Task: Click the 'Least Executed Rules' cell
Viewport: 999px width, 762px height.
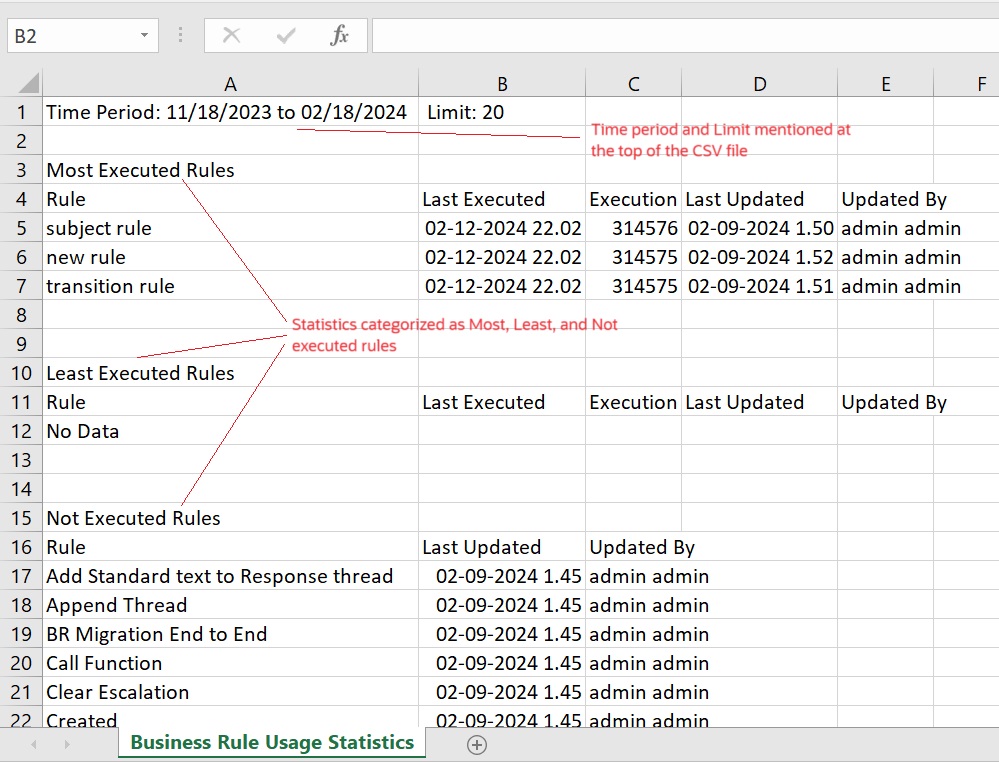Action: 231,373
